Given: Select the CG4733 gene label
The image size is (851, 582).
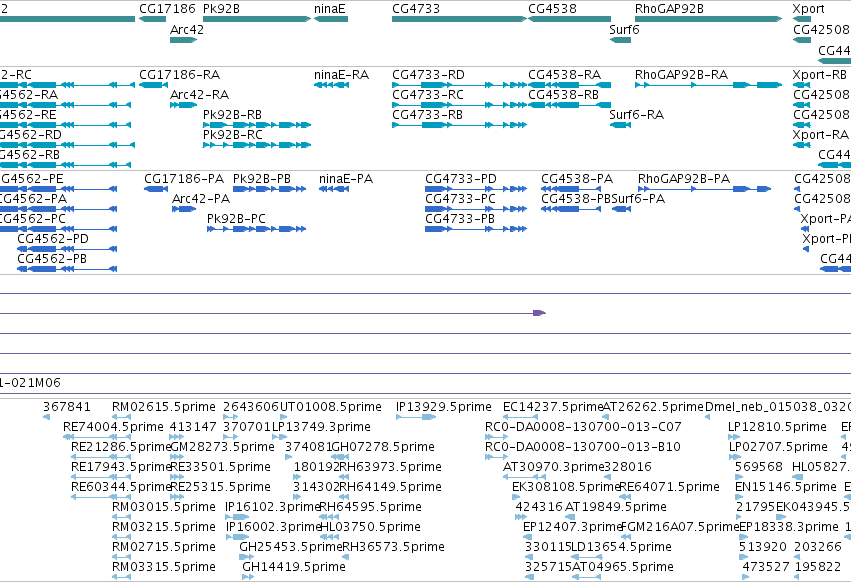Looking at the screenshot, I should pyautogui.click(x=416, y=9).
